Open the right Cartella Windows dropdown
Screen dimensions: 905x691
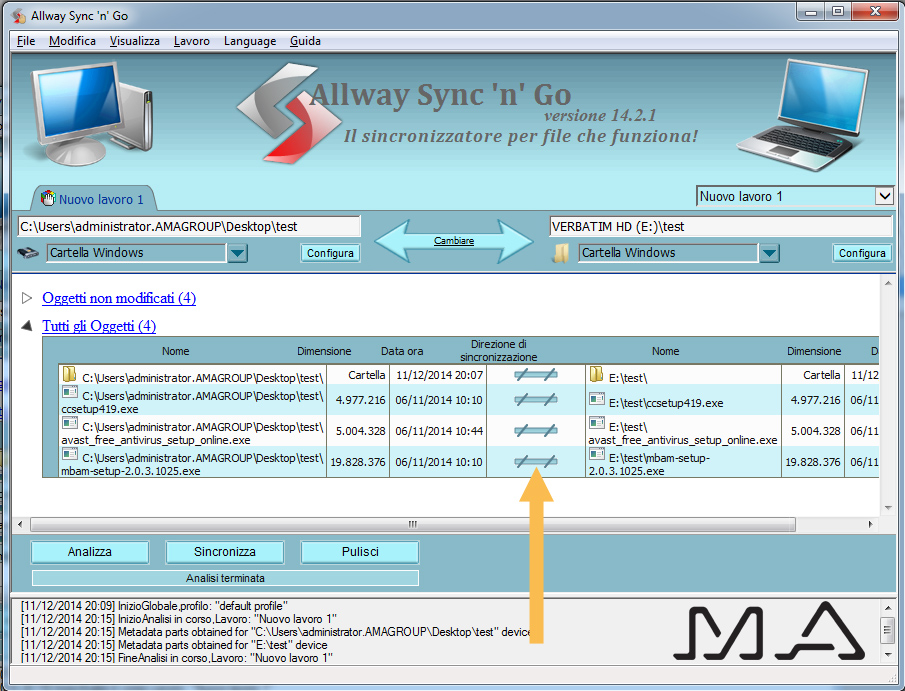769,253
